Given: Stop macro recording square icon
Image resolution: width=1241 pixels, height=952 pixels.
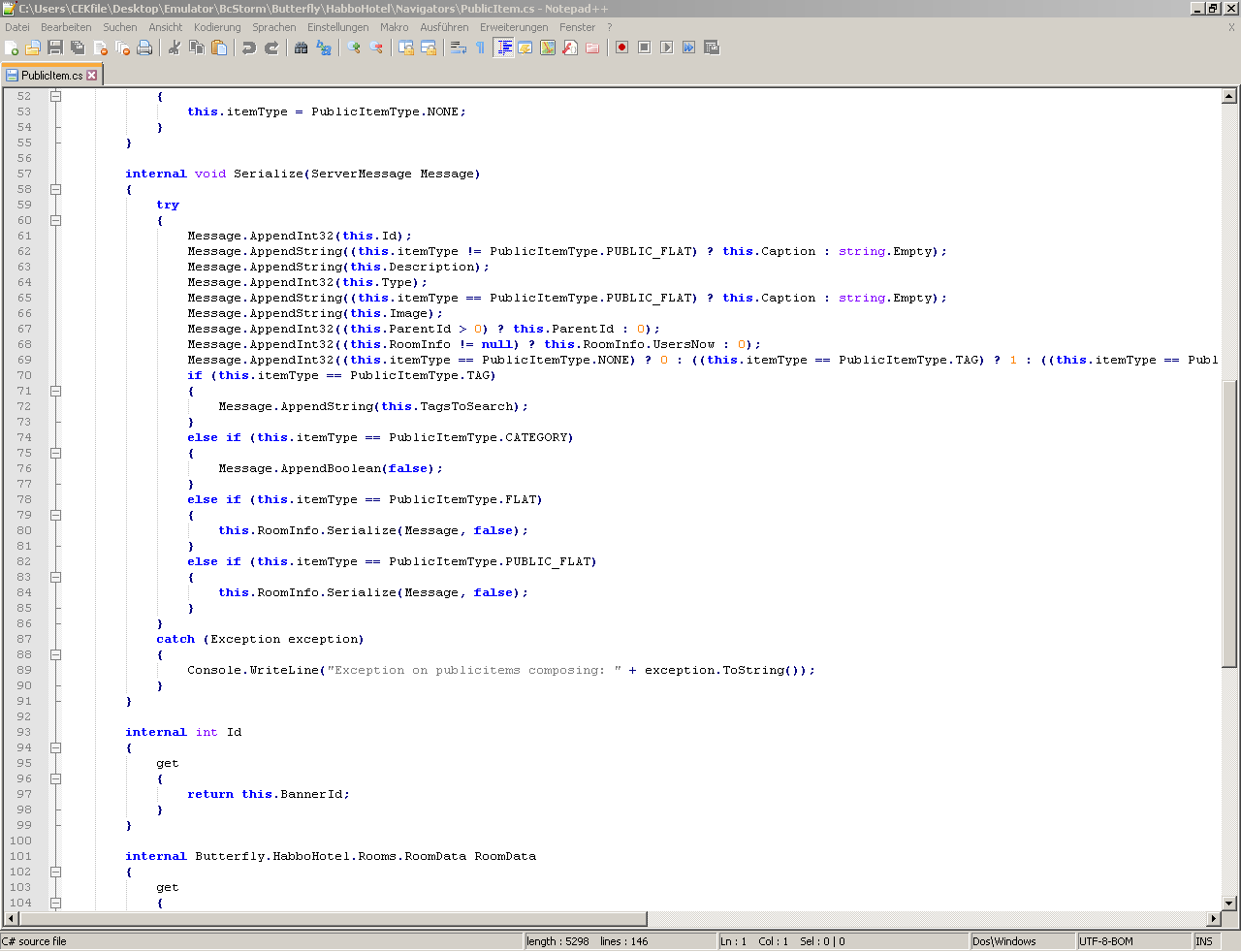Looking at the screenshot, I should pos(645,48).
